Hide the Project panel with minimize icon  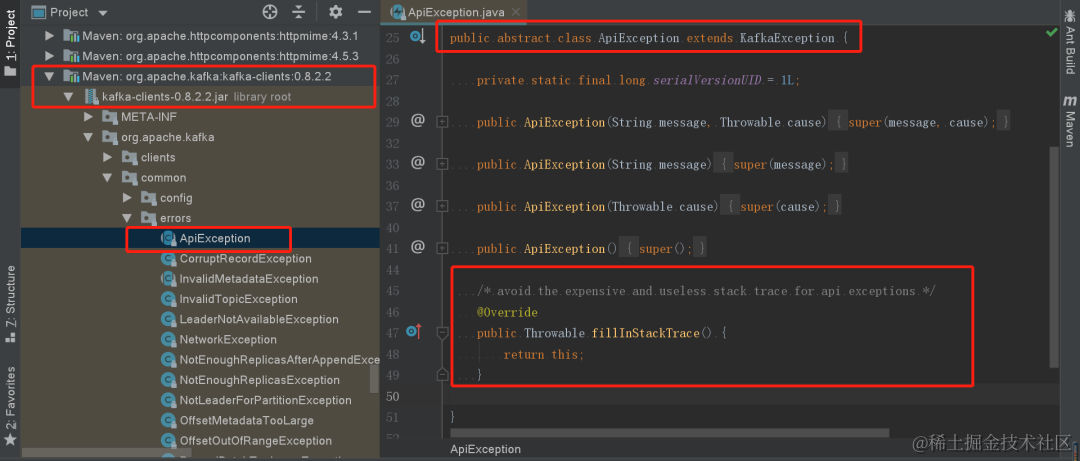(x=364, y=12)
